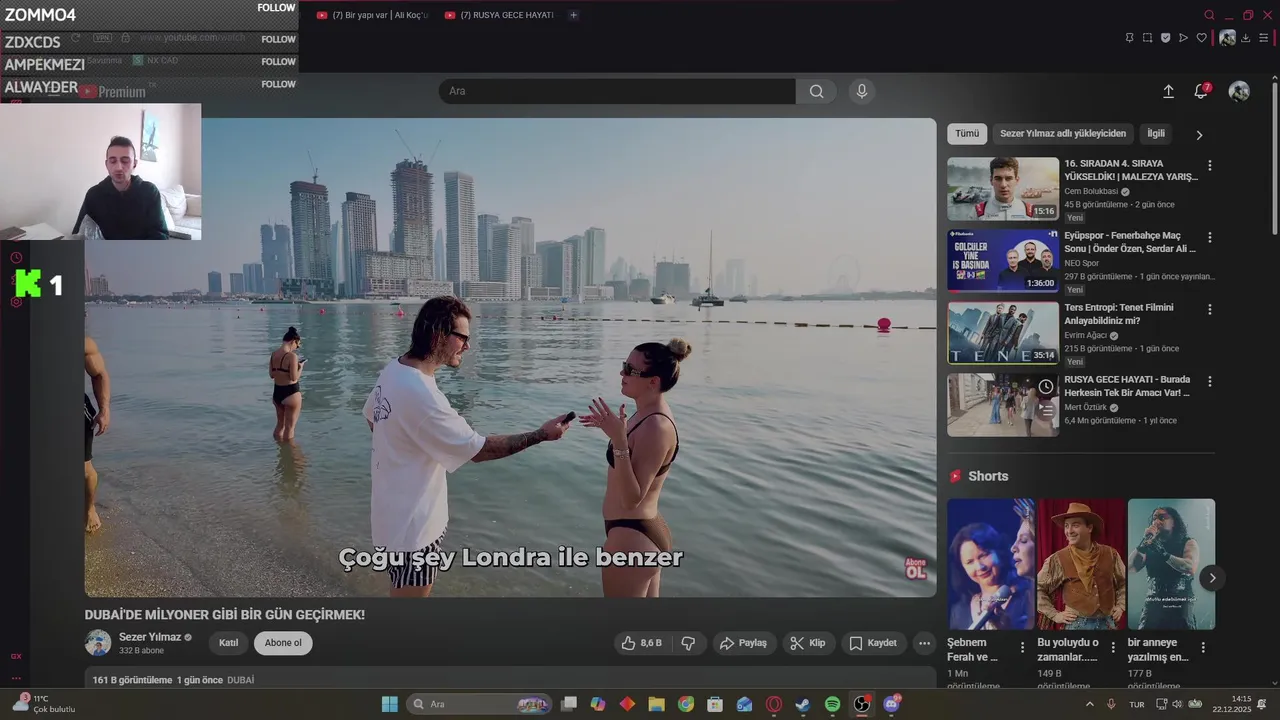Like the video with thumbs up
The width and height of the screenshot is (1280, 720).
[642, 643]
